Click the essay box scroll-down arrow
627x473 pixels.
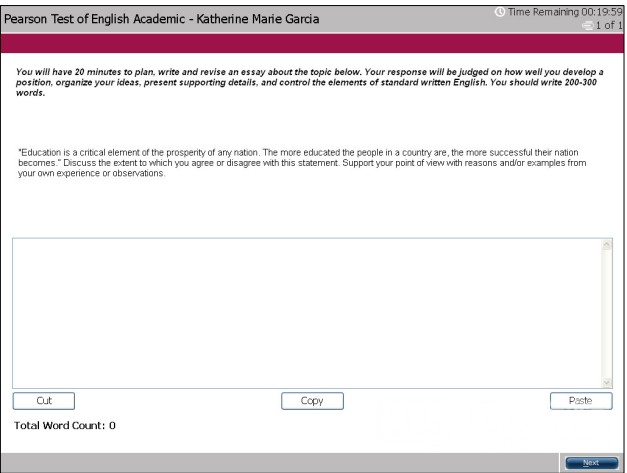[607, 383]
